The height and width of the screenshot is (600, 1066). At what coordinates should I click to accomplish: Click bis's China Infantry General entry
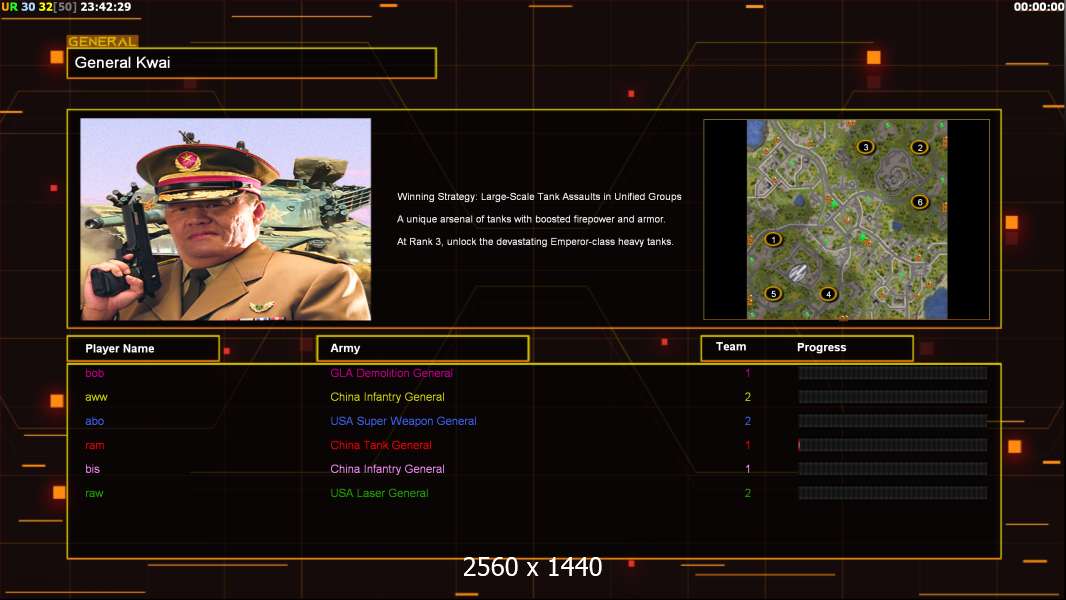(388, 469)
